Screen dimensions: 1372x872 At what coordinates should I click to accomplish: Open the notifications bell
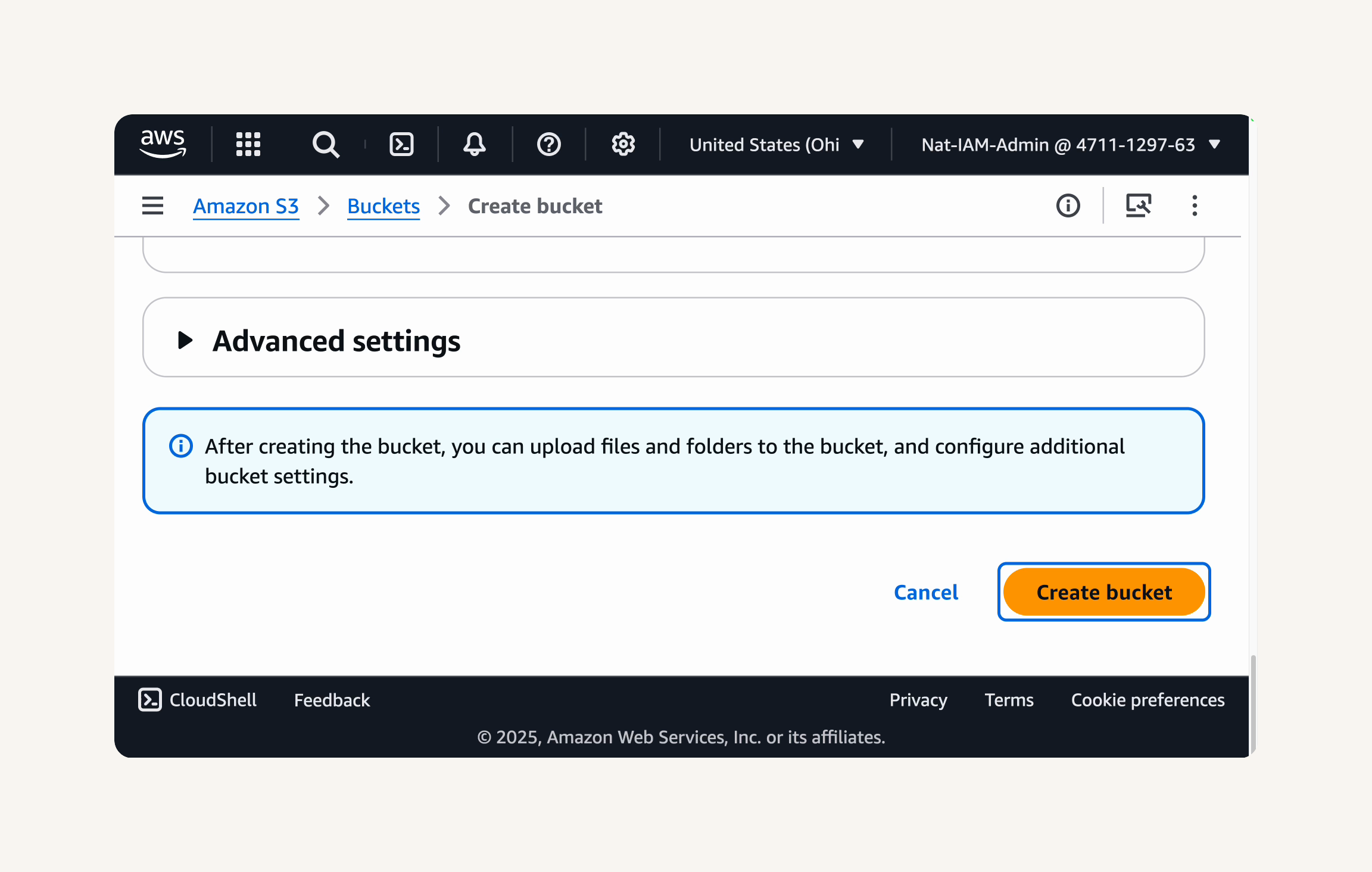point(475,144)
